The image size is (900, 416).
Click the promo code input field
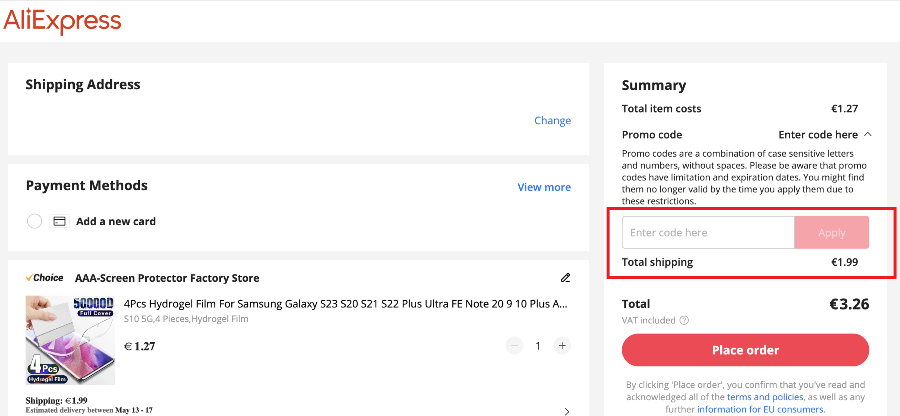coord(708,233)
